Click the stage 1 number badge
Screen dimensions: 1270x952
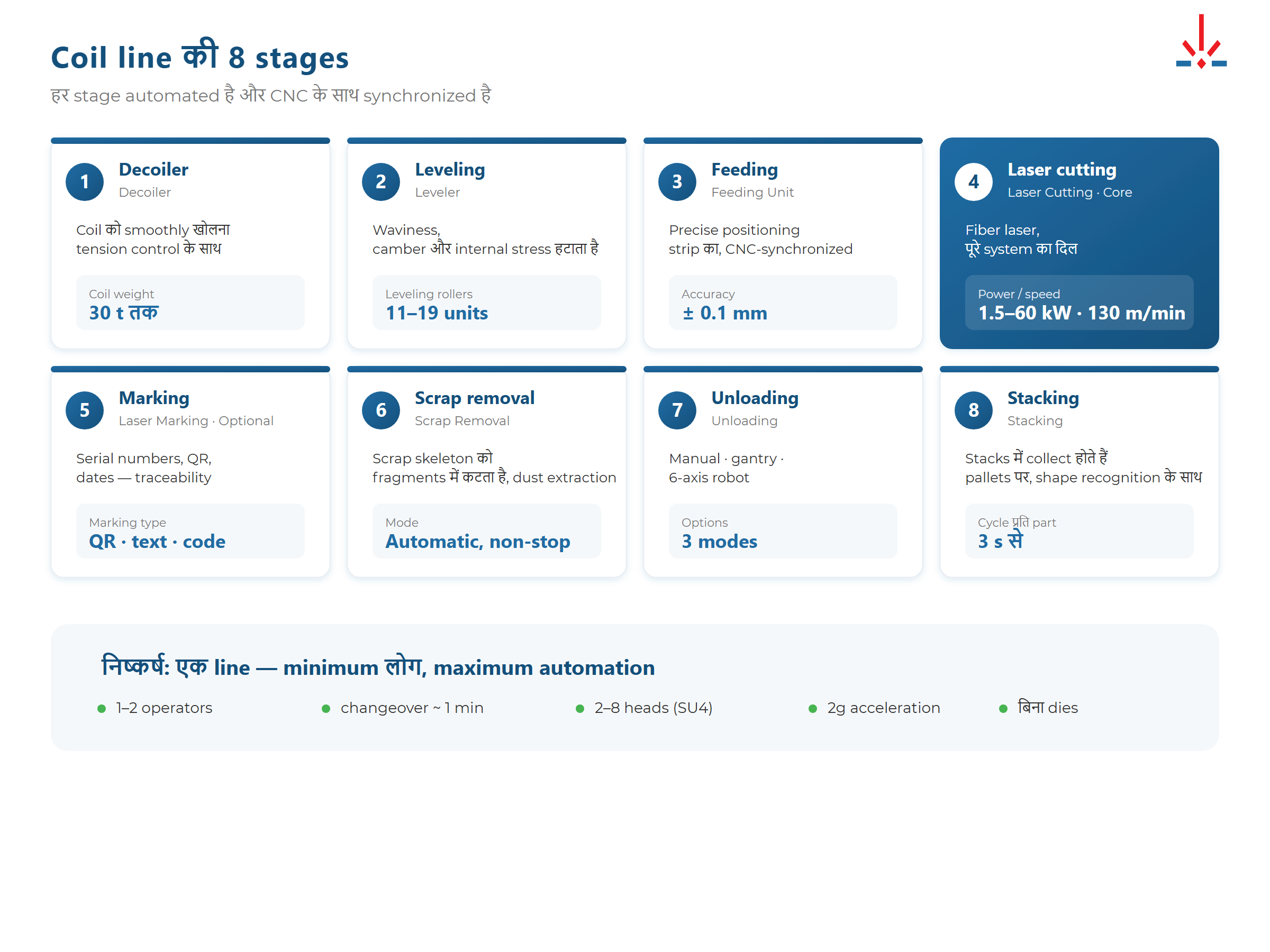tap(84, 182)
